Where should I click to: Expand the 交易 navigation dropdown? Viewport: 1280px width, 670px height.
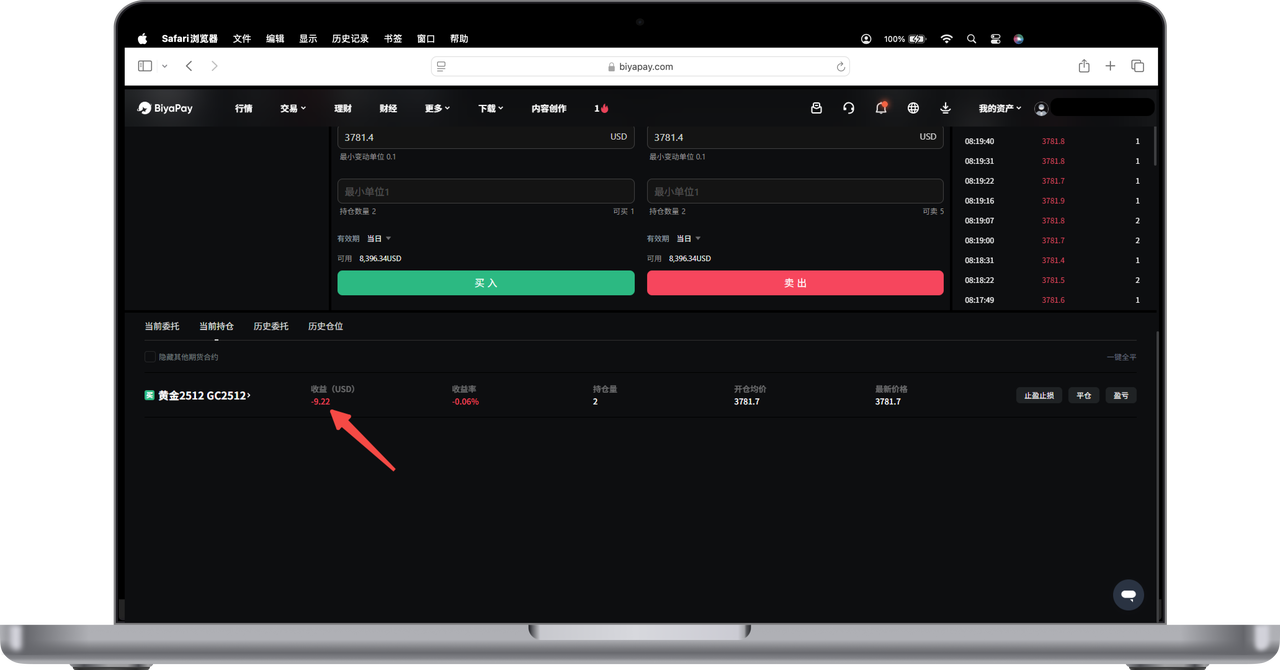[293, 108]
